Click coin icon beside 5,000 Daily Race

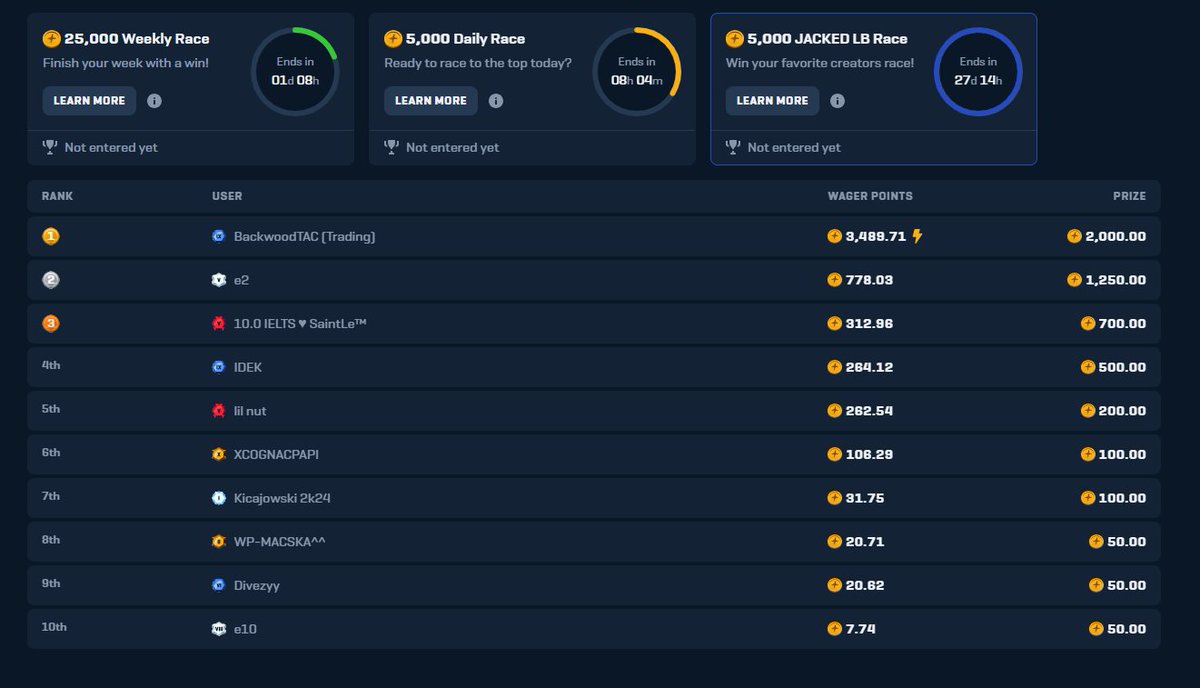[393, 39]
